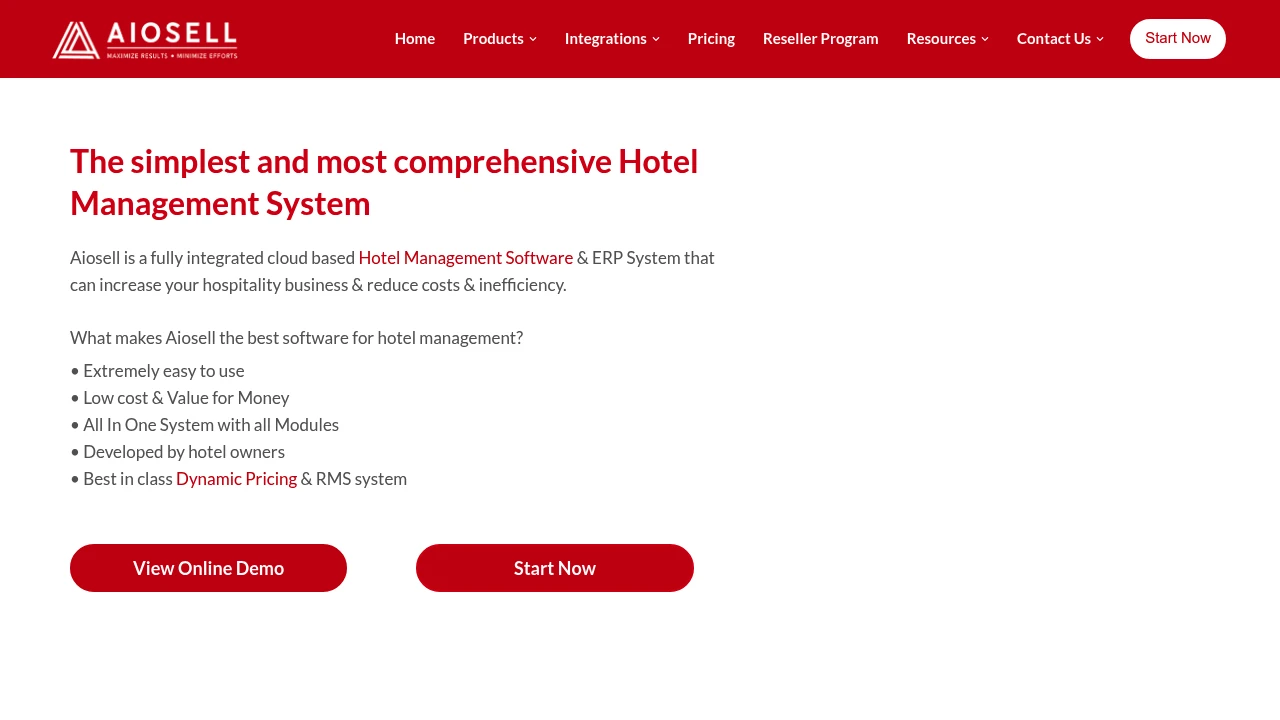Click the Dynamic Pricing link

(236, 476)
